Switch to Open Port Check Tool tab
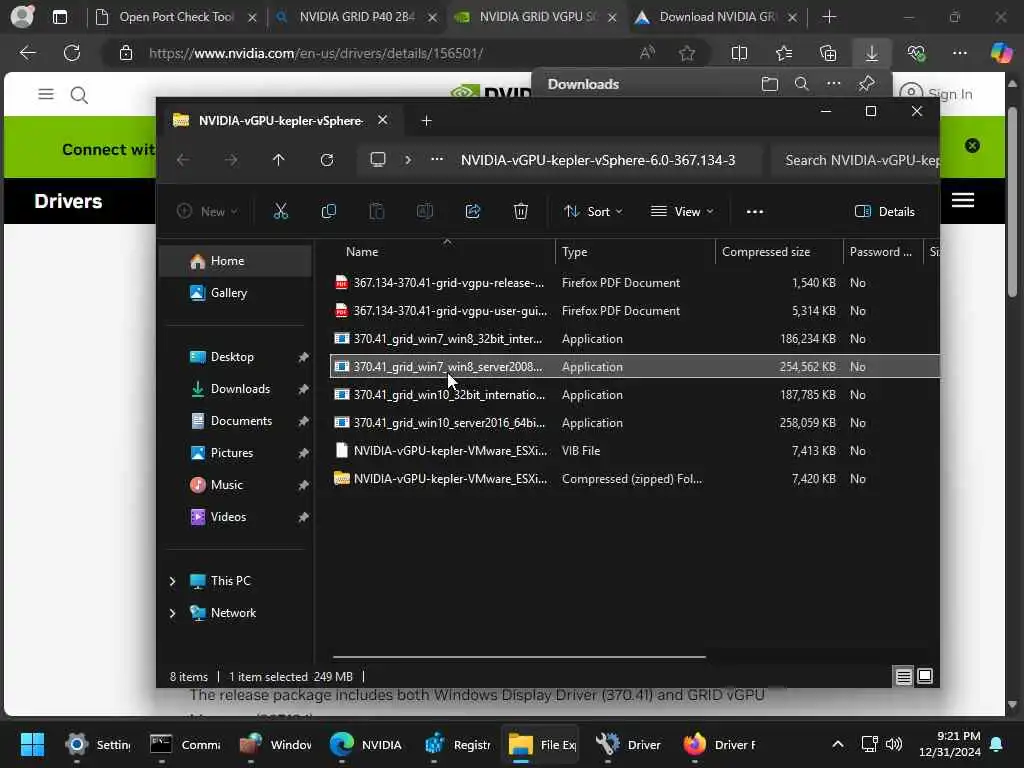The width and height of the screenshot is (1024, 768). point(176,17)
